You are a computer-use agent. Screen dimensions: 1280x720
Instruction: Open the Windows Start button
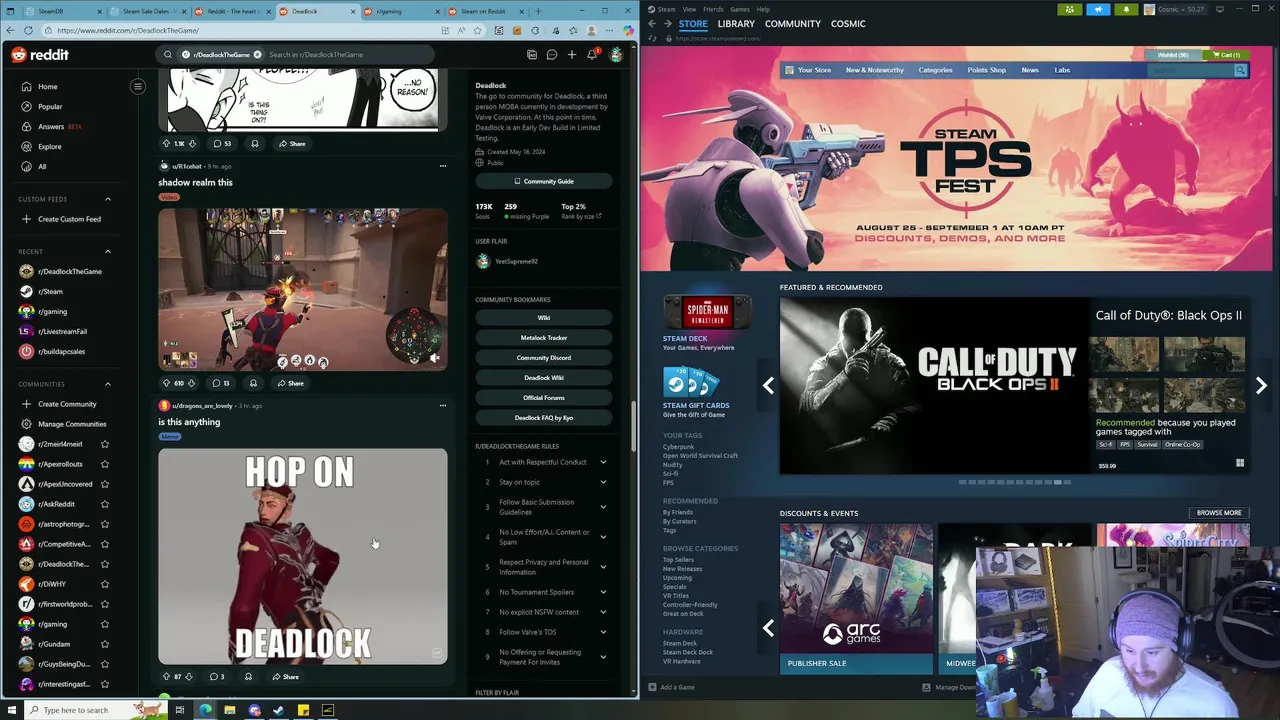(x=14, y=710)
